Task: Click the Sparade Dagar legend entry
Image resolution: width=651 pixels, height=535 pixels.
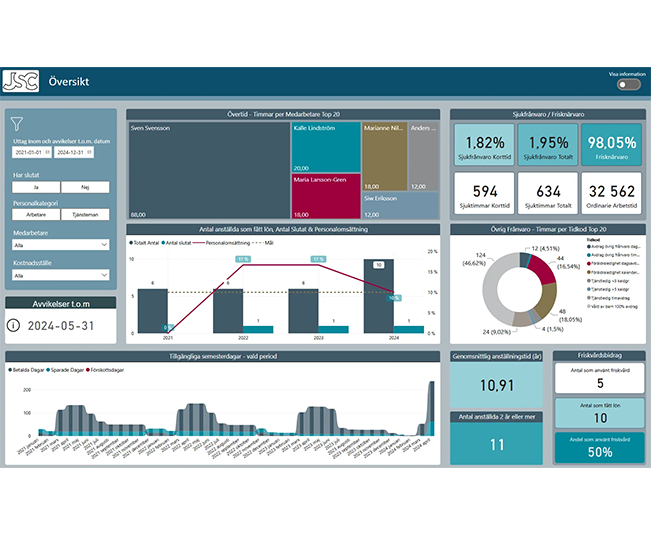Action: pos(65,370)
